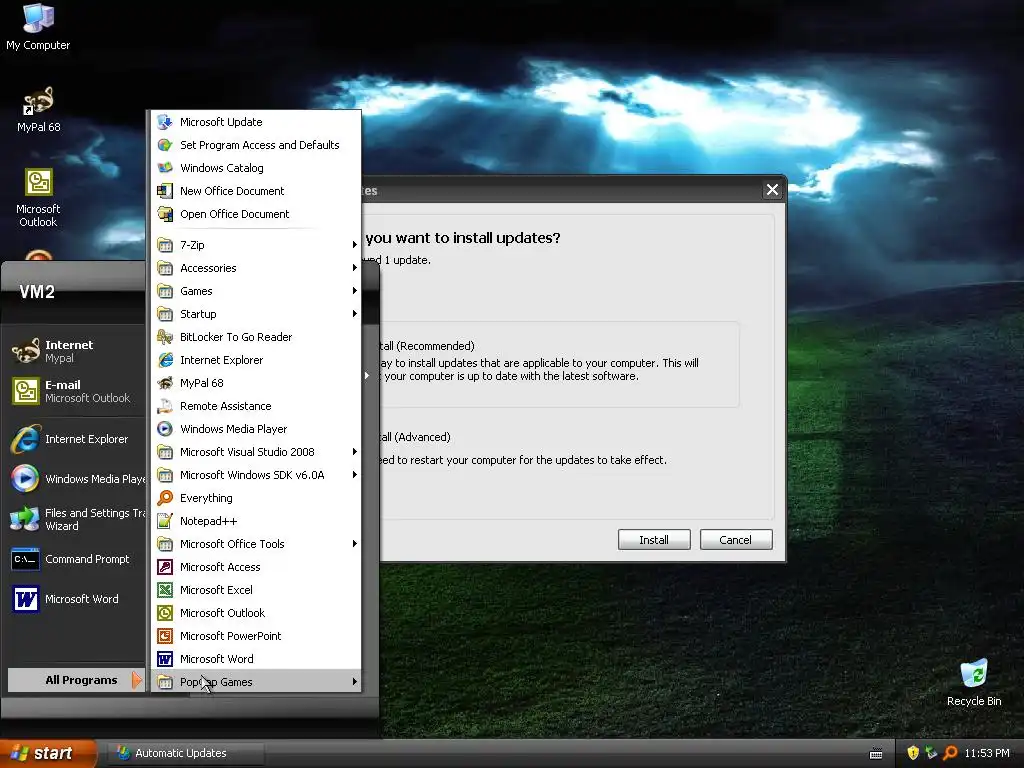Screen dimensions: 1024x768
Task: Click the New Office Document icon
Action: pyautogui.click(x=165, y=191)
